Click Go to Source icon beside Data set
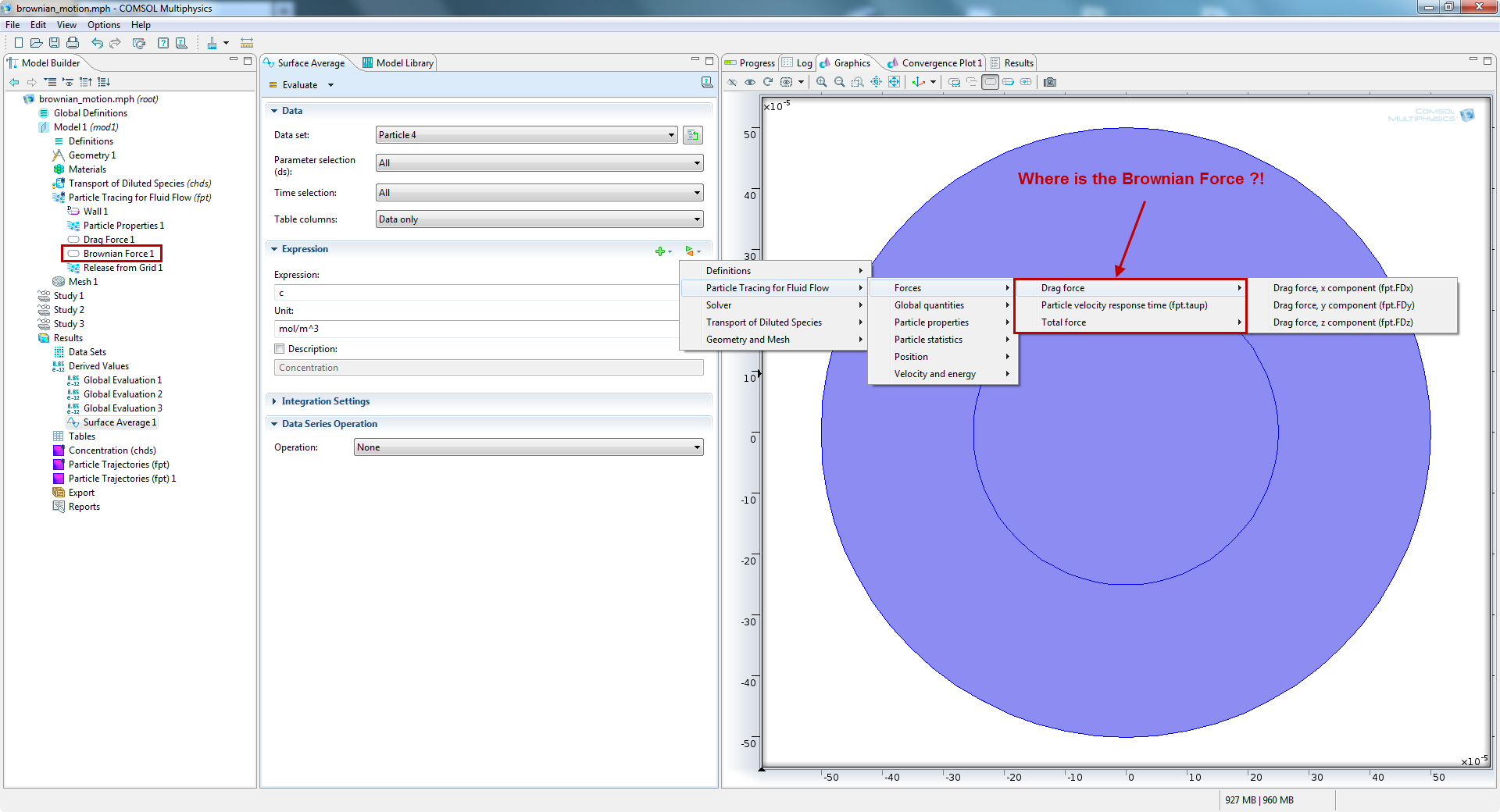Viewport: 1500px width, 812px height. click(x=692, y=135)
